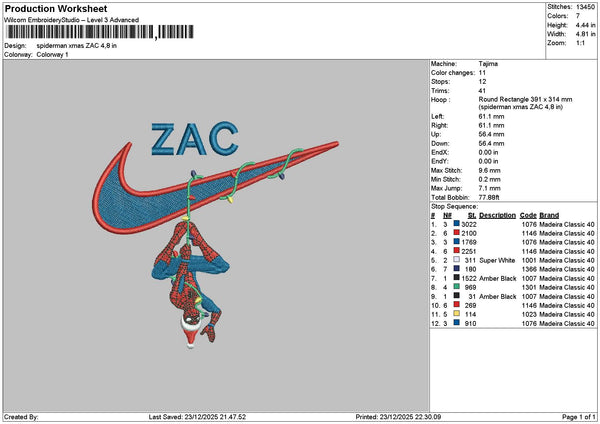600x424 pixels.
Task: Click the Color changes value 11
Action: click(482, 73)
